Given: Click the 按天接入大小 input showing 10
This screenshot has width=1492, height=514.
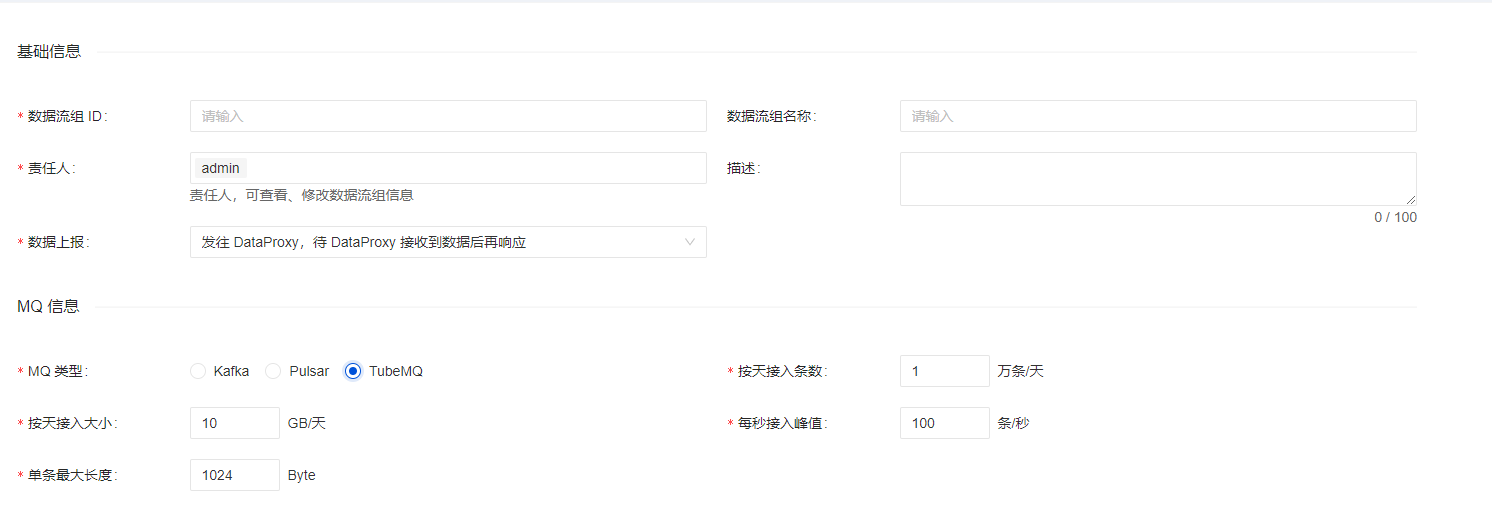Looking at the screenshot, I should tap(234, 423).
